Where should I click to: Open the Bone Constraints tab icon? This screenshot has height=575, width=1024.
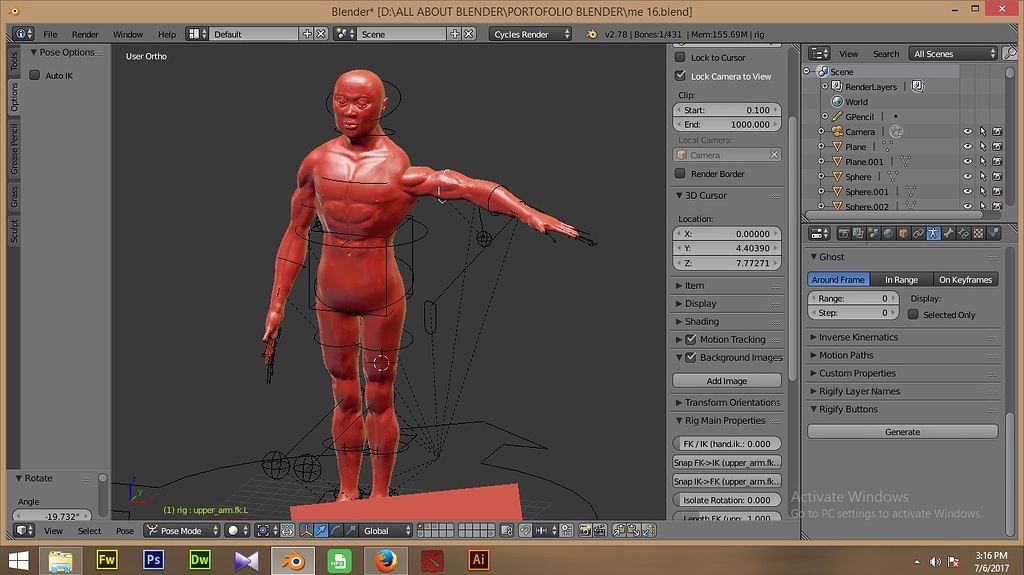coord(963,233)
